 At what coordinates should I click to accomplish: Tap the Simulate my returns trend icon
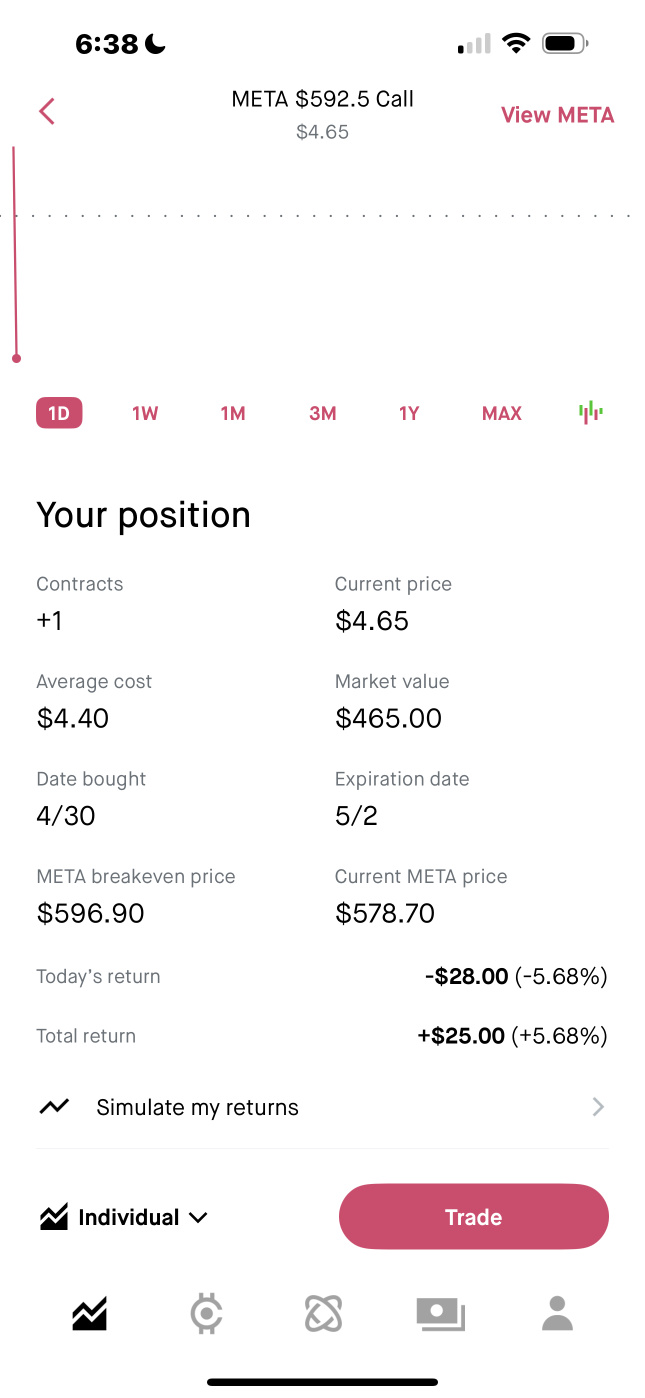pyautogui.click(x=54, y=1107)
